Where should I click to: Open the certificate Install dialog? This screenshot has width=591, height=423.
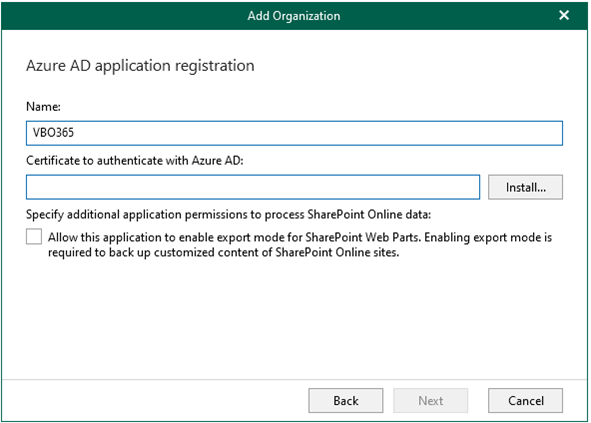pyautogui.click(x=525, y=187)
